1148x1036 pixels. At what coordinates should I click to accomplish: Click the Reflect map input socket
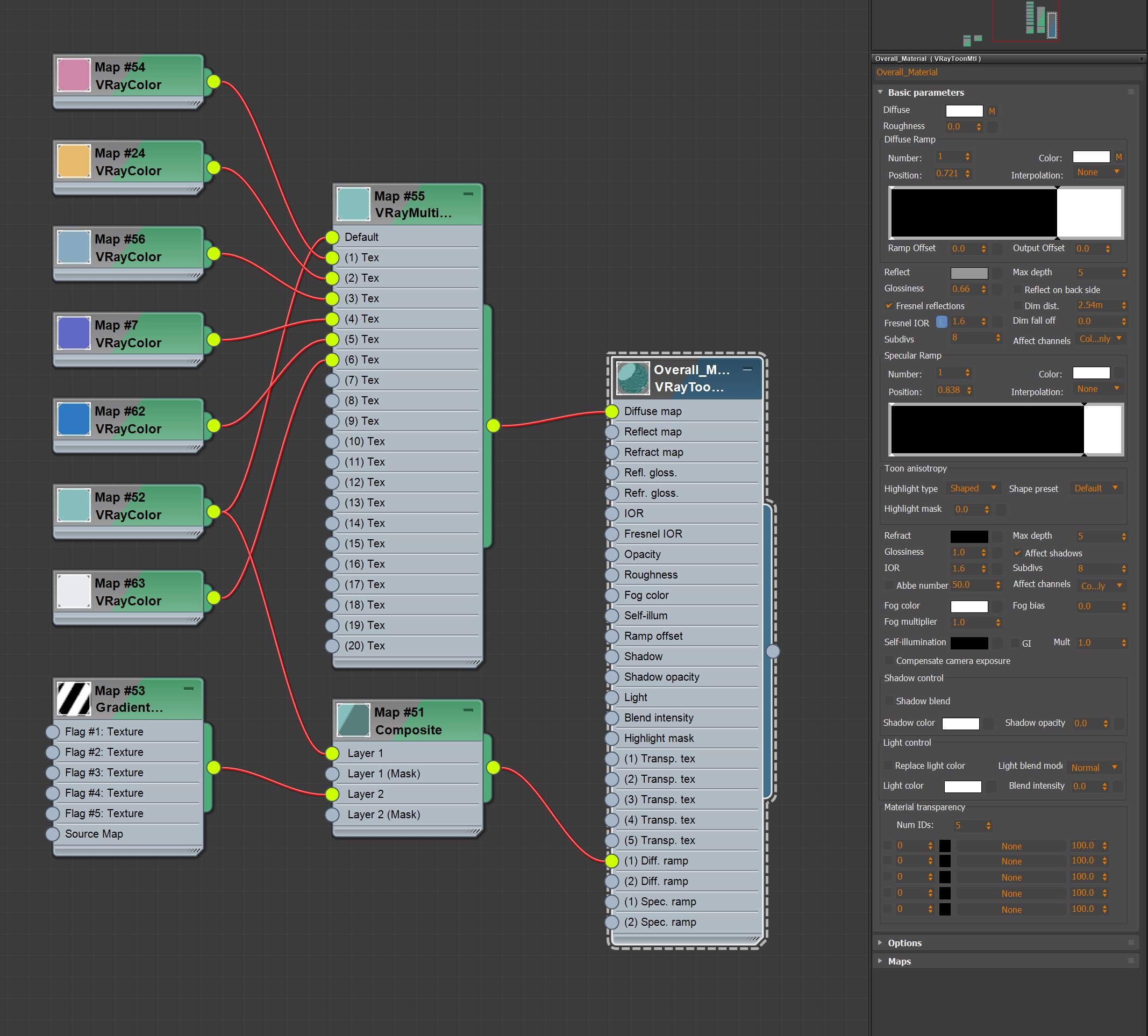[x=612, y=432]
